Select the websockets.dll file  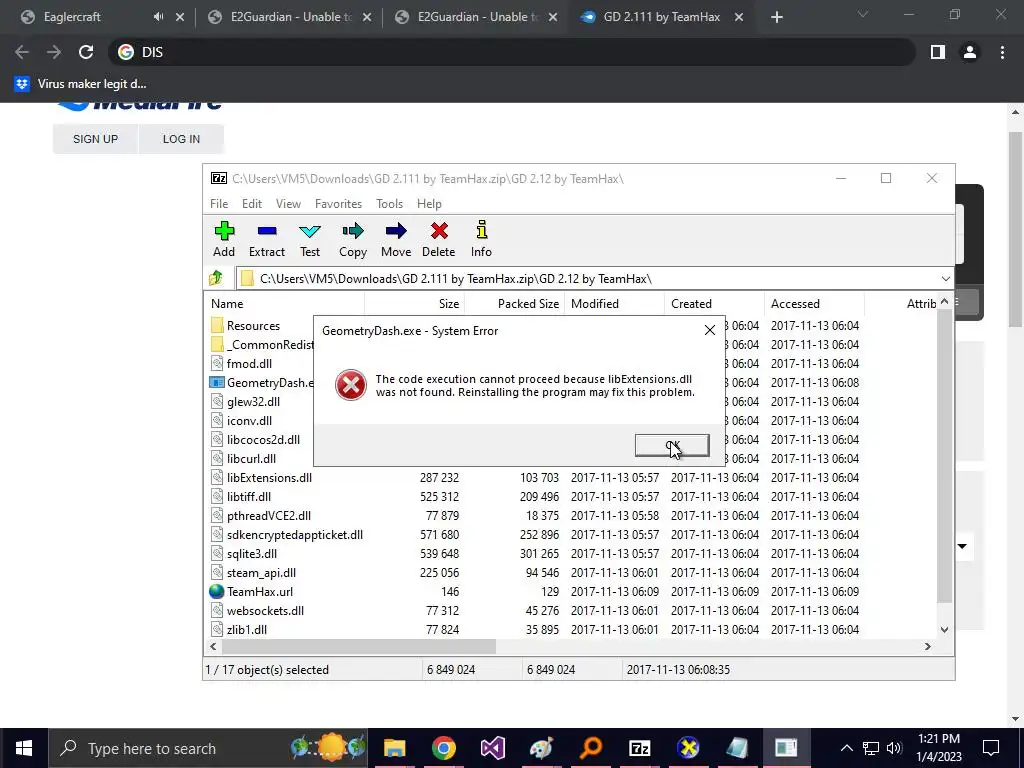point(265,611)
